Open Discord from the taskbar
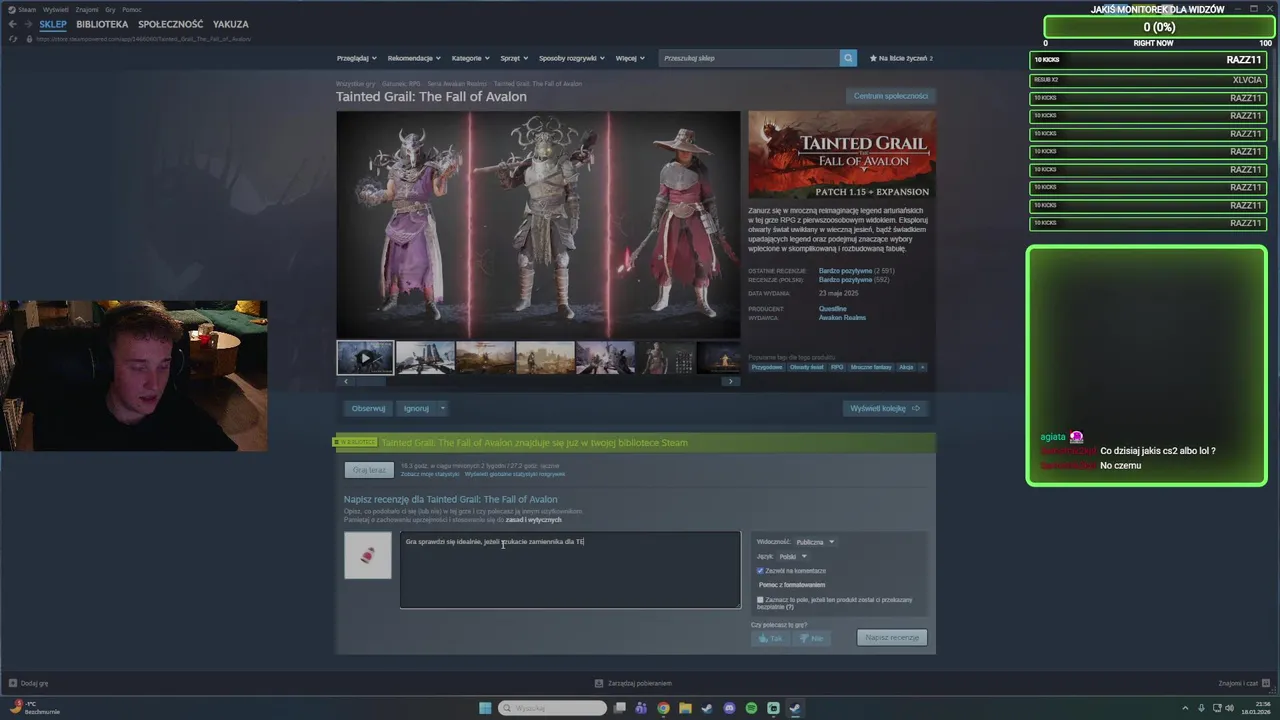 click(x=729, y=708)
